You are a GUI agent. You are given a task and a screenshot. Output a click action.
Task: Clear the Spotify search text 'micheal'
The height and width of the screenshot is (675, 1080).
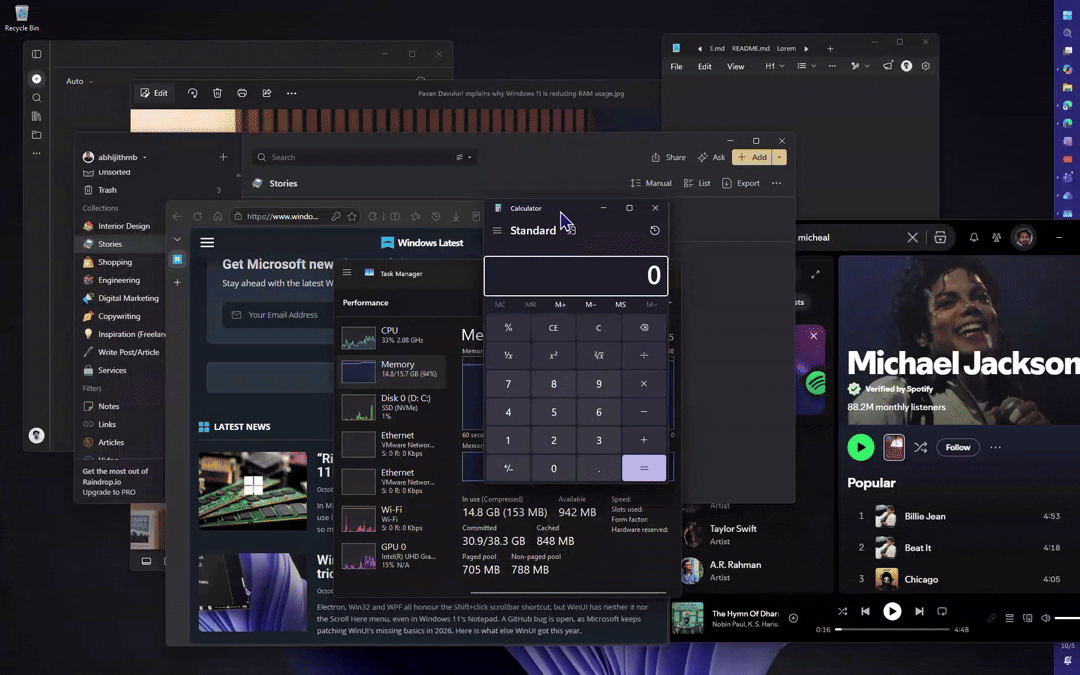pos(912,237)
